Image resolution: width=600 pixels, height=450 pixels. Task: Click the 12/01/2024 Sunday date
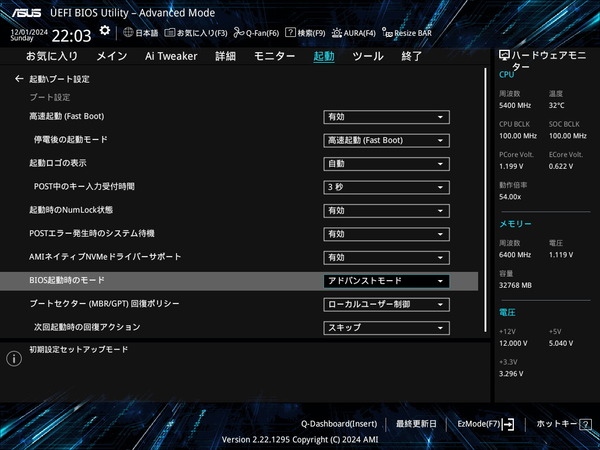[29, 35]
